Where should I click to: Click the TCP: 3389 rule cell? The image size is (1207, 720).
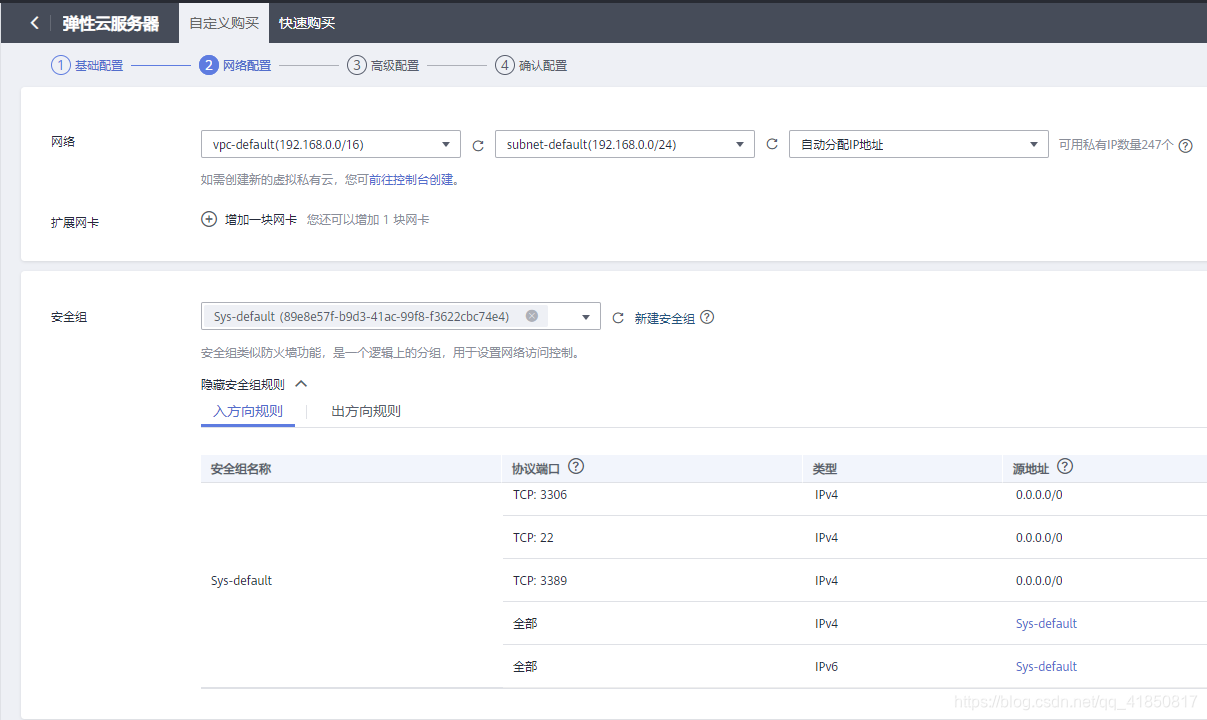click(x=540, y=580)
